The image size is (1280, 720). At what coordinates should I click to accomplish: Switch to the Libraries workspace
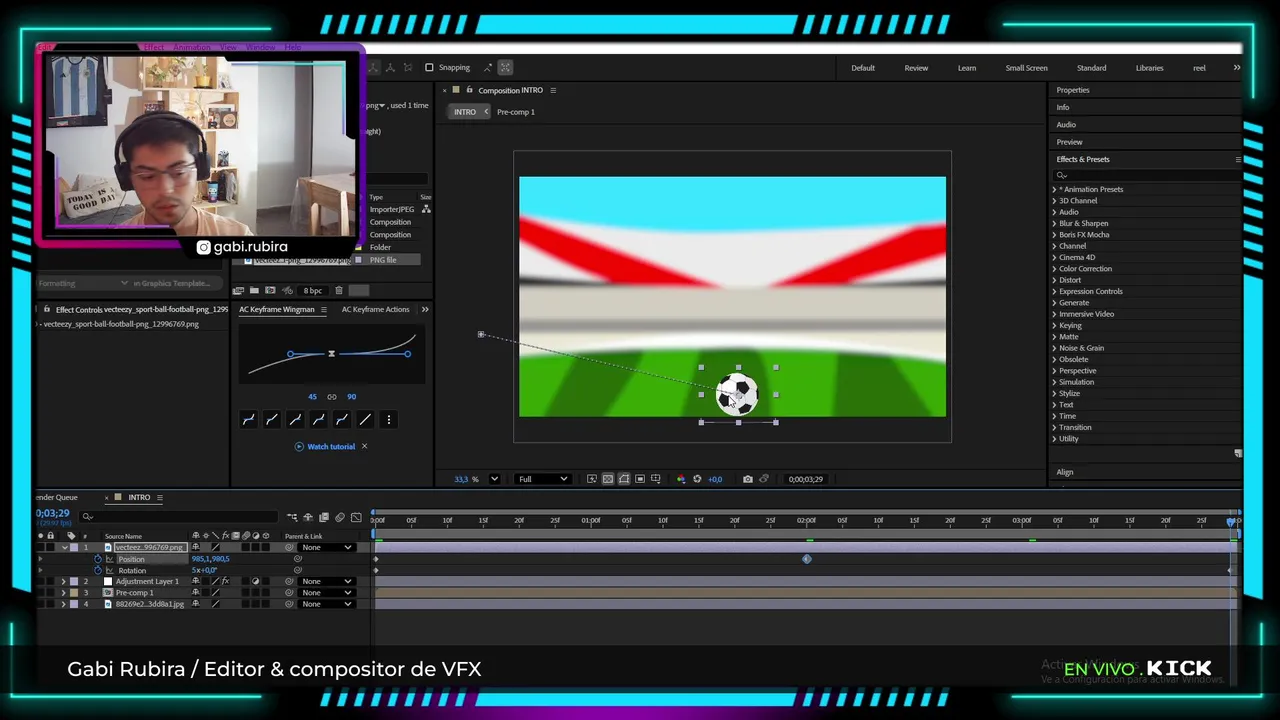(x=1149, y=68)
